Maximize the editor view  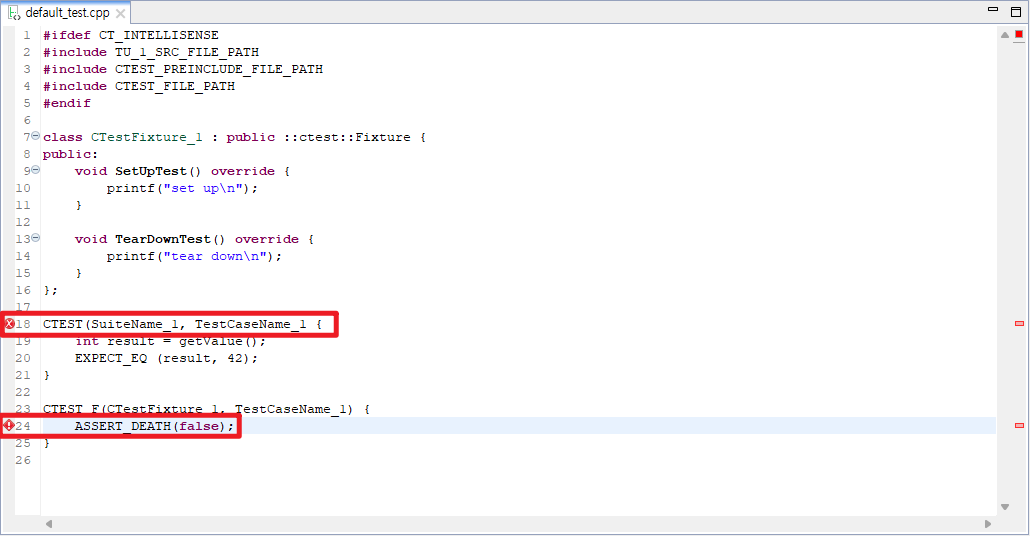(1016, 12)
